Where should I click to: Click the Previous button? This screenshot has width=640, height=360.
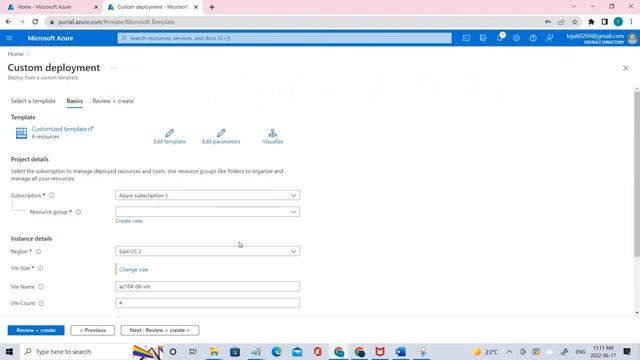coord(93,330)
